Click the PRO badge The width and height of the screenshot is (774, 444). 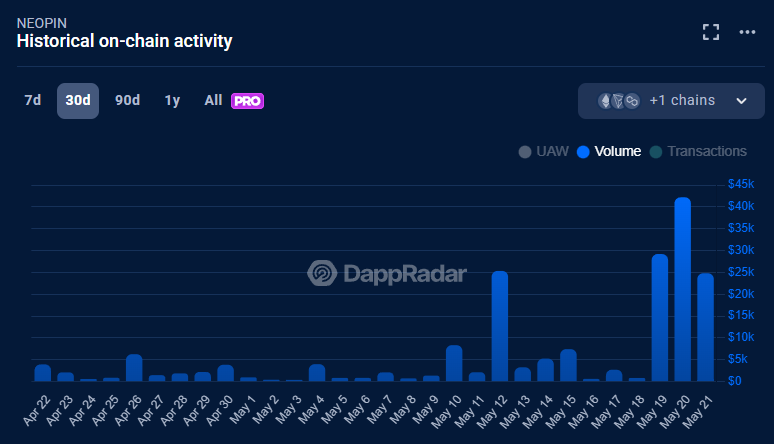click(247, 101)
